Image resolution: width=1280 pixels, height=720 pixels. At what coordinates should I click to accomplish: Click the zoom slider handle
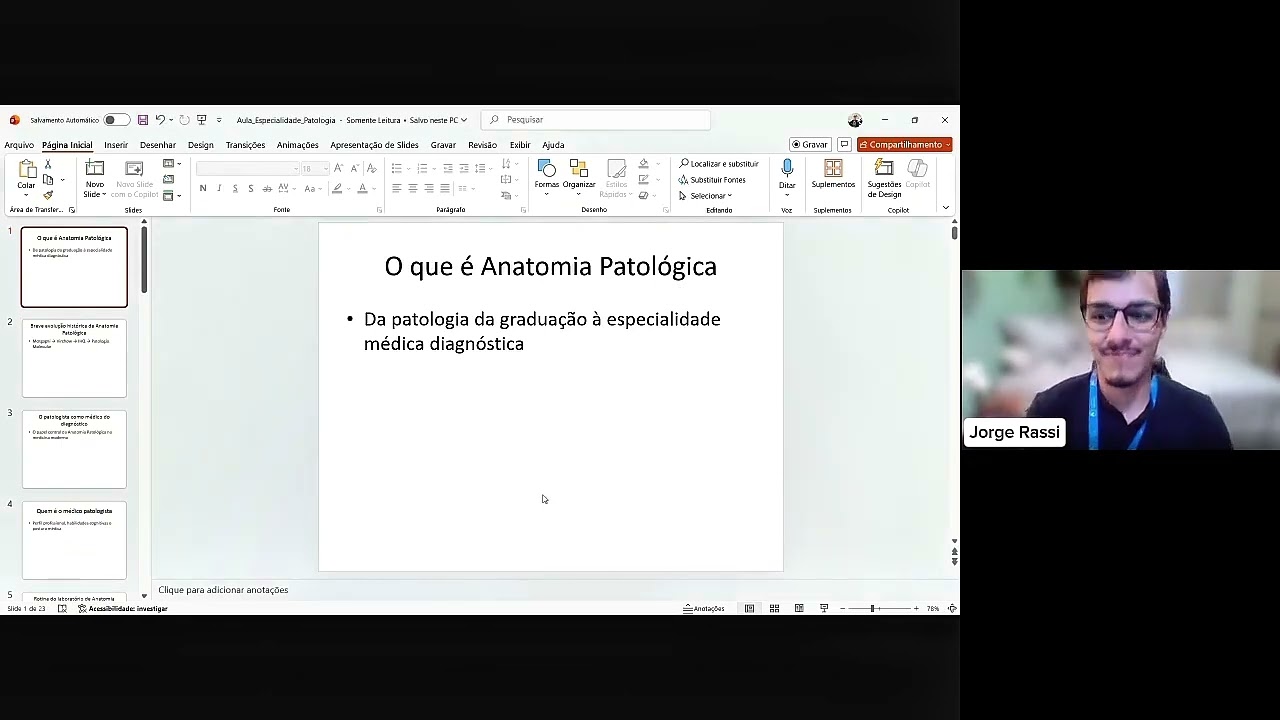(873, 609)
